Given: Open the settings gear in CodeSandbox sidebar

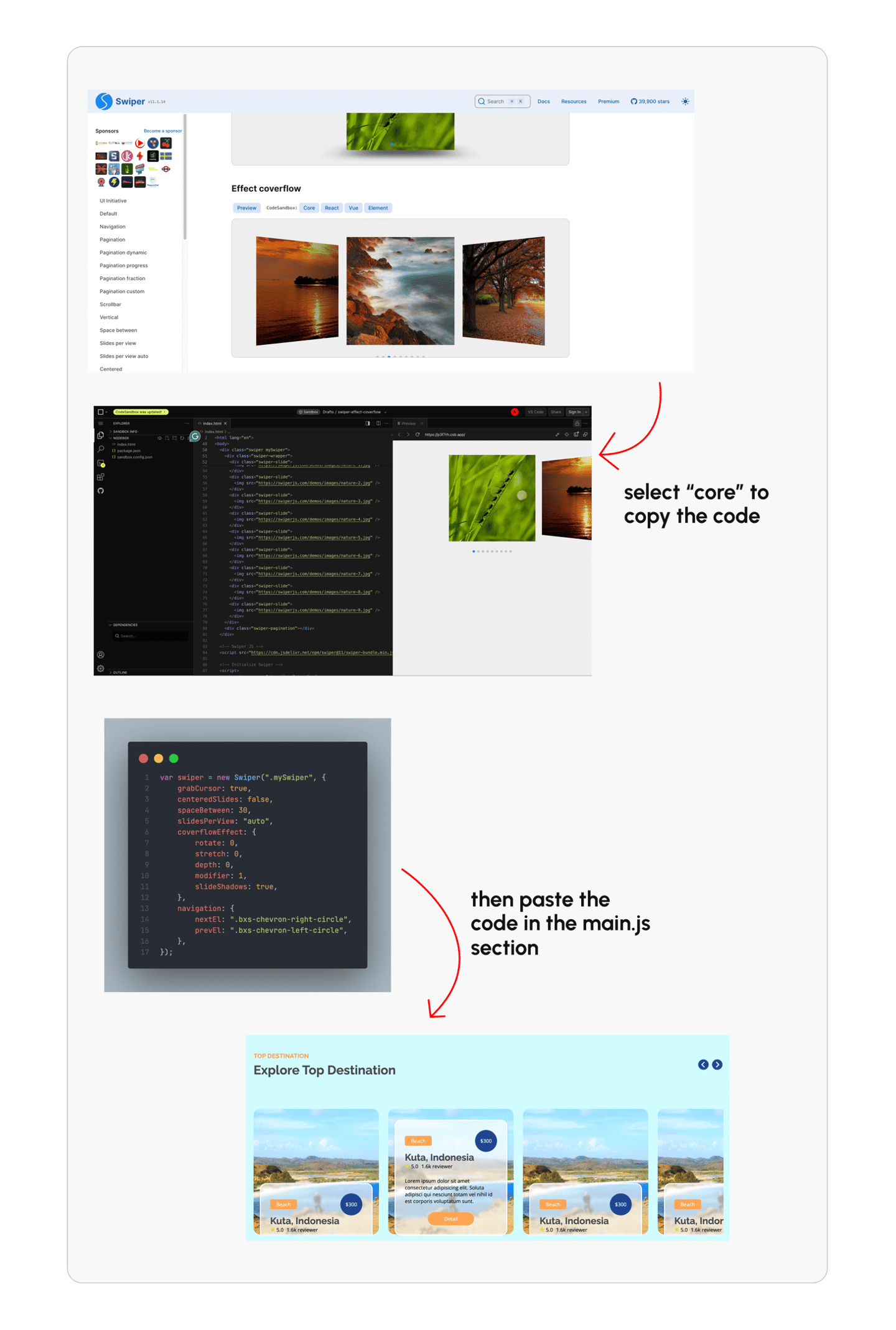Looking at the screenshot, I should [101, 669].
